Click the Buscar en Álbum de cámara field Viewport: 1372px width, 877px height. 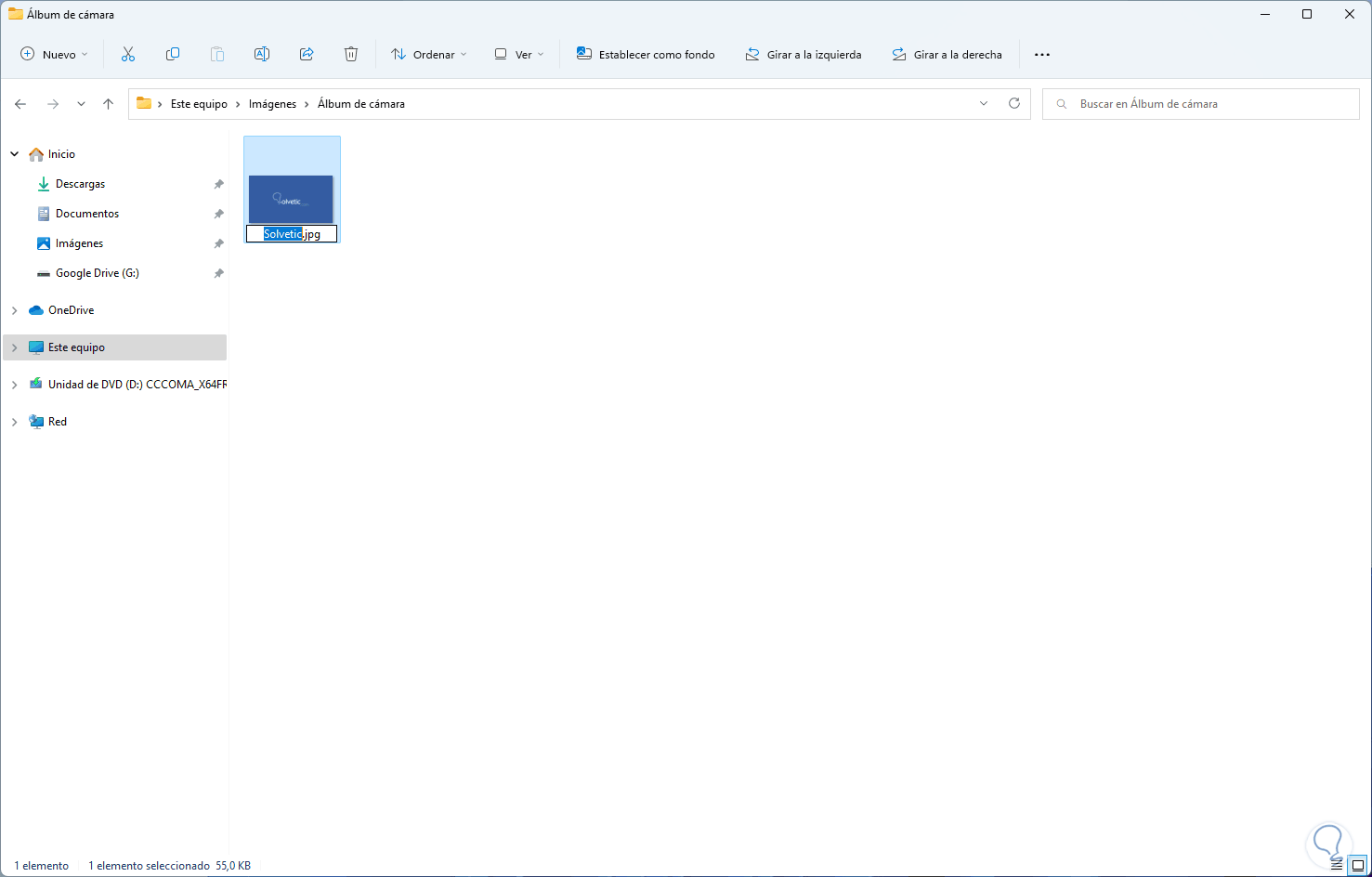coord(1201,104)
